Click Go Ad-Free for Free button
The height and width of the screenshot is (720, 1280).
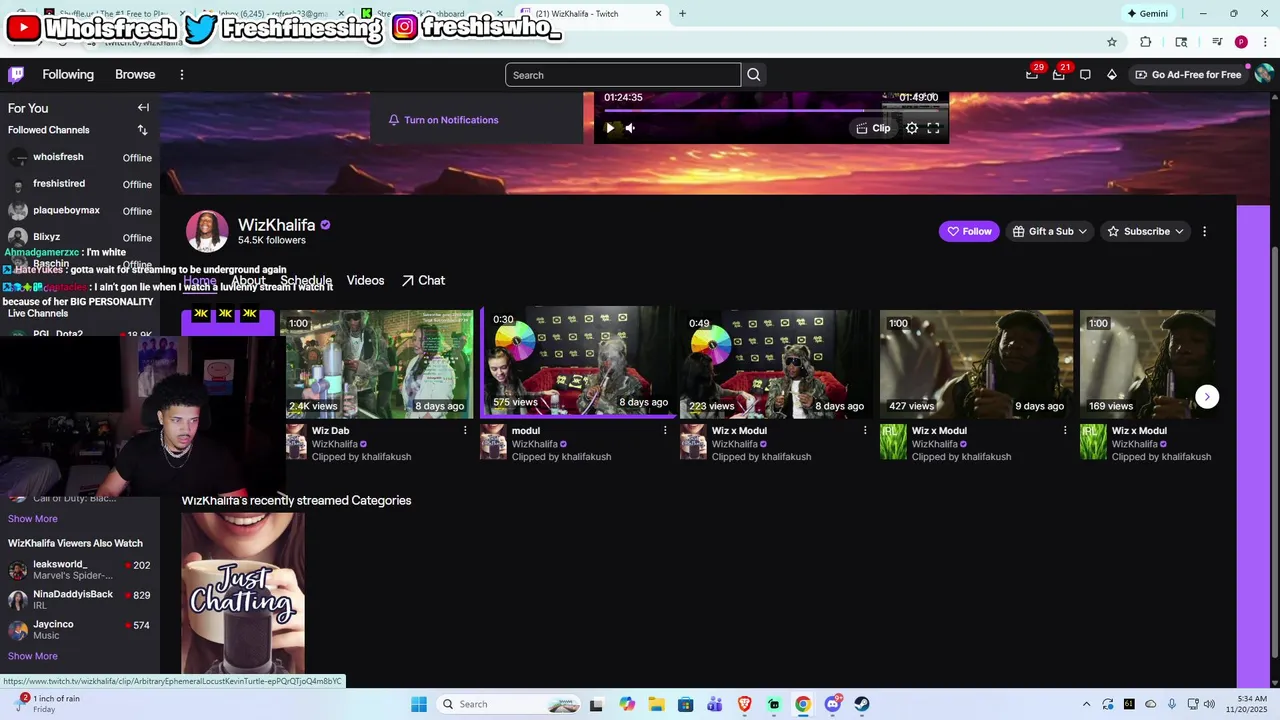[x=1188, y=75]
